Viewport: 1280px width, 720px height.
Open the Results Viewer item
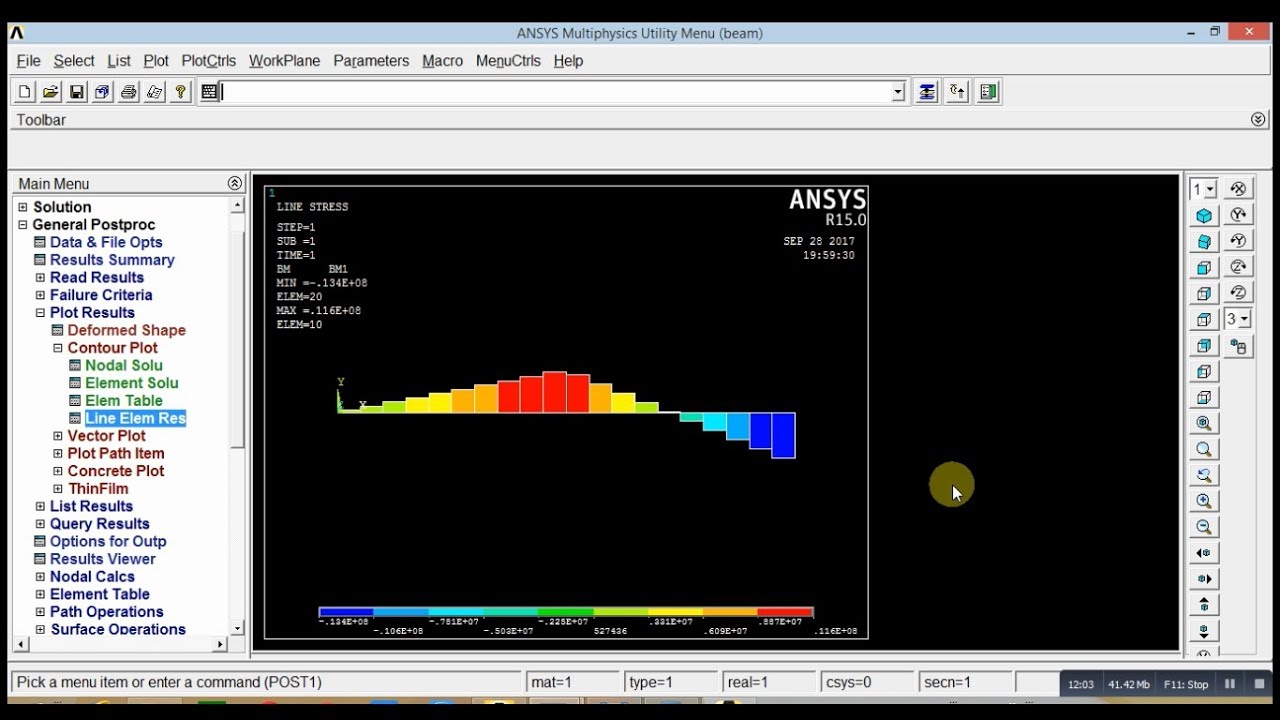pyautogui.click(x=103, y=559)
